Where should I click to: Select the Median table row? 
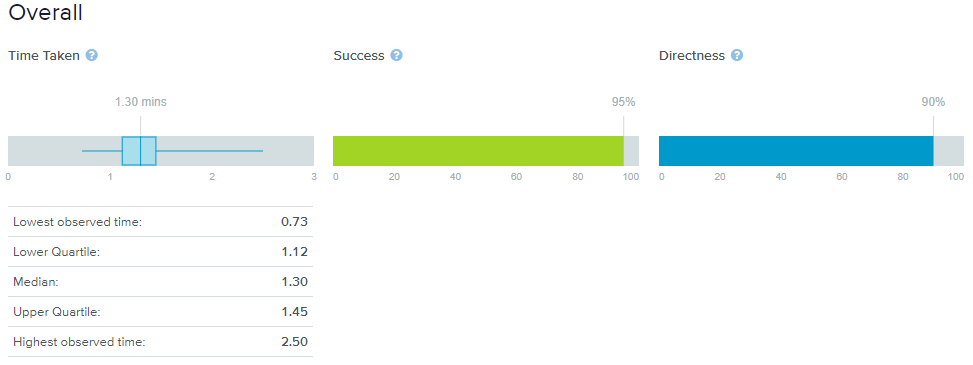[x=160, y=282]
